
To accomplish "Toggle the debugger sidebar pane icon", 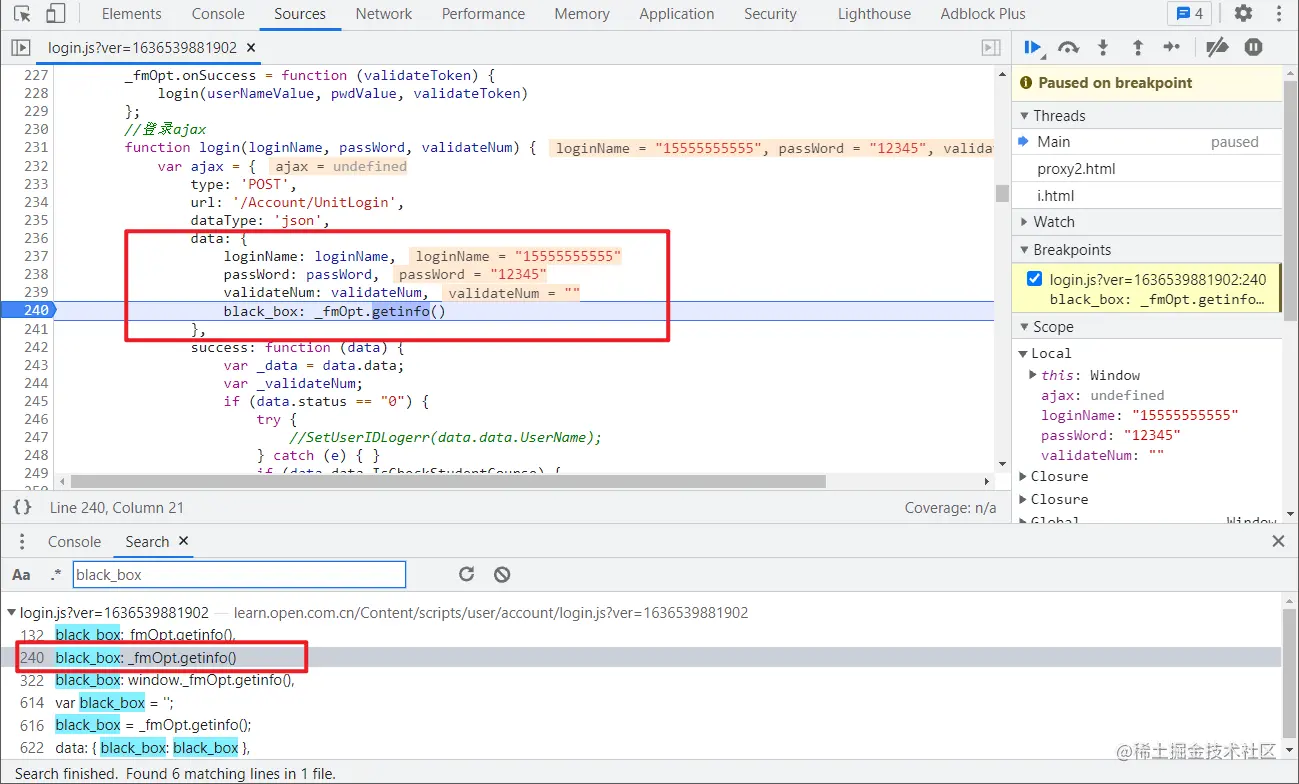I will click(x=990, y=48).
